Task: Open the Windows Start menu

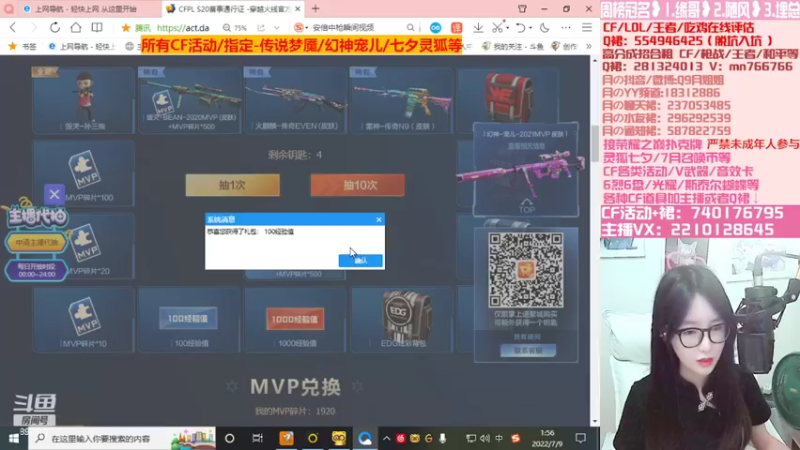Action: [14, 438]
